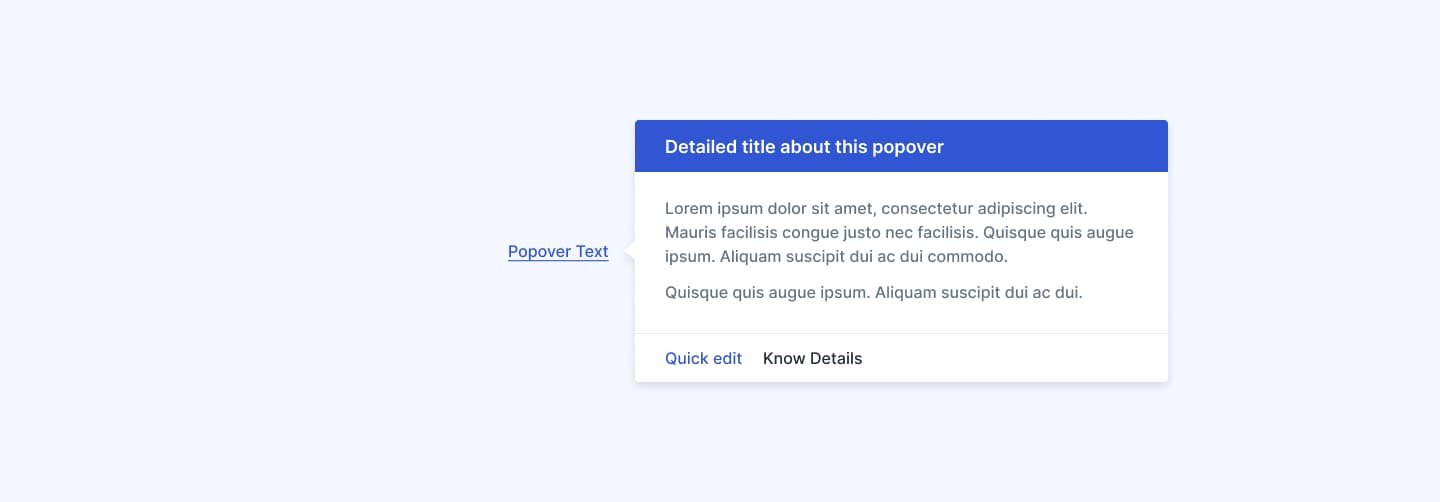Click empty footer area right of Know Details
This screenshot has height=502, width=1440.
click(x=1020, y=358)
